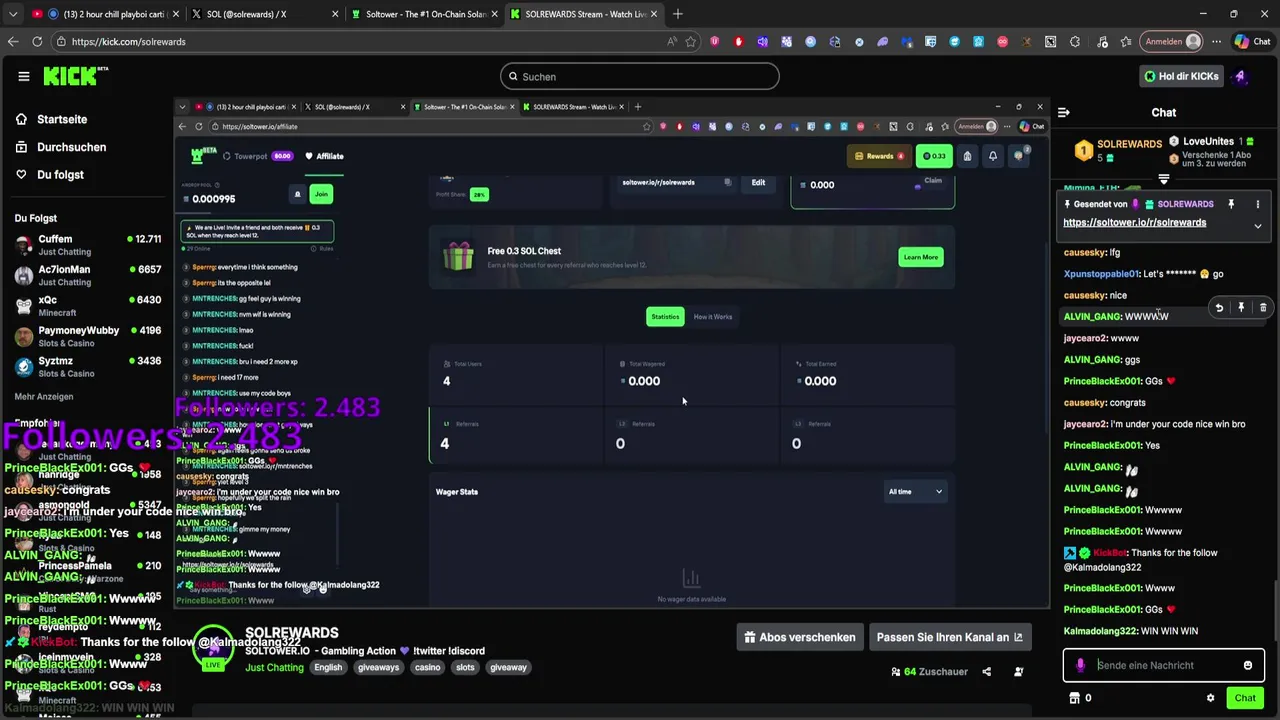The image size is (1280, 720).
Task: Select the giveaways tag
Action: [378, 667]
